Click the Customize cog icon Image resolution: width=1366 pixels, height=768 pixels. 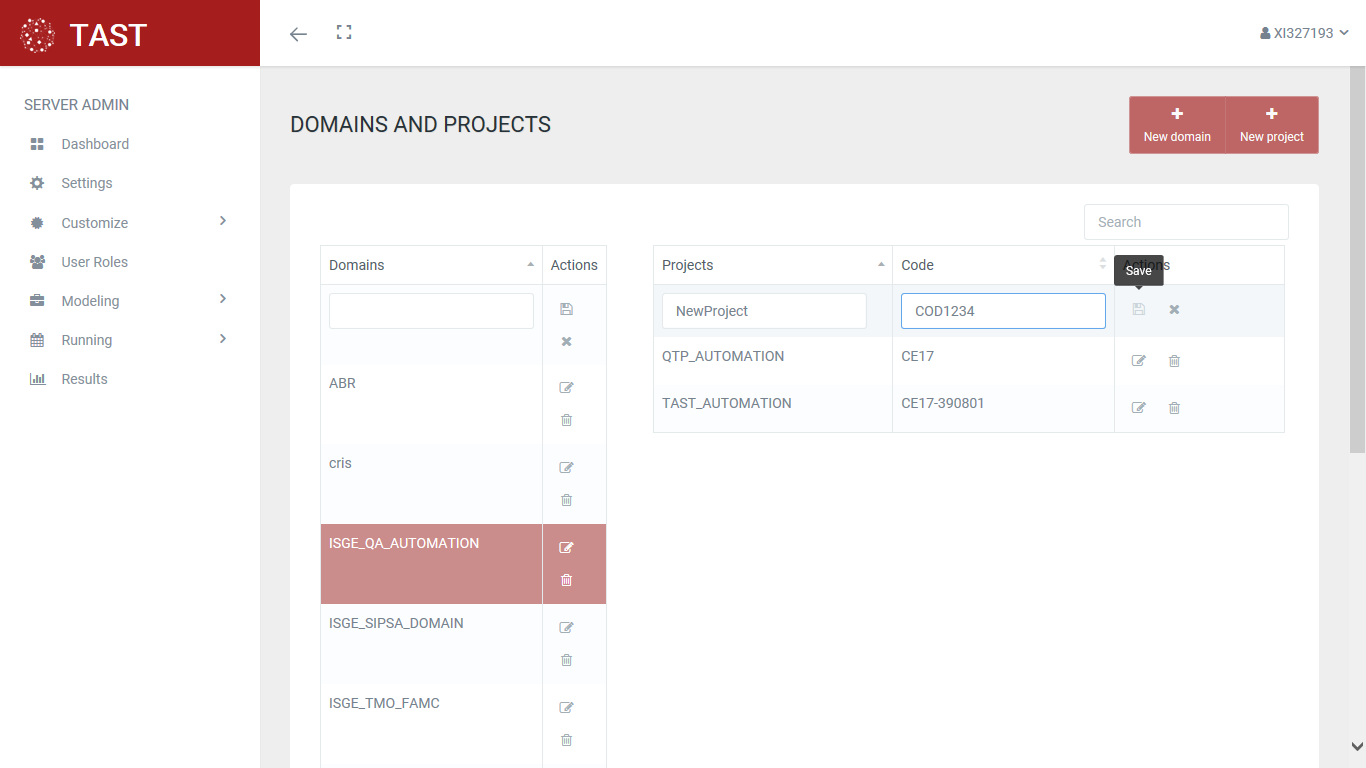37,223
